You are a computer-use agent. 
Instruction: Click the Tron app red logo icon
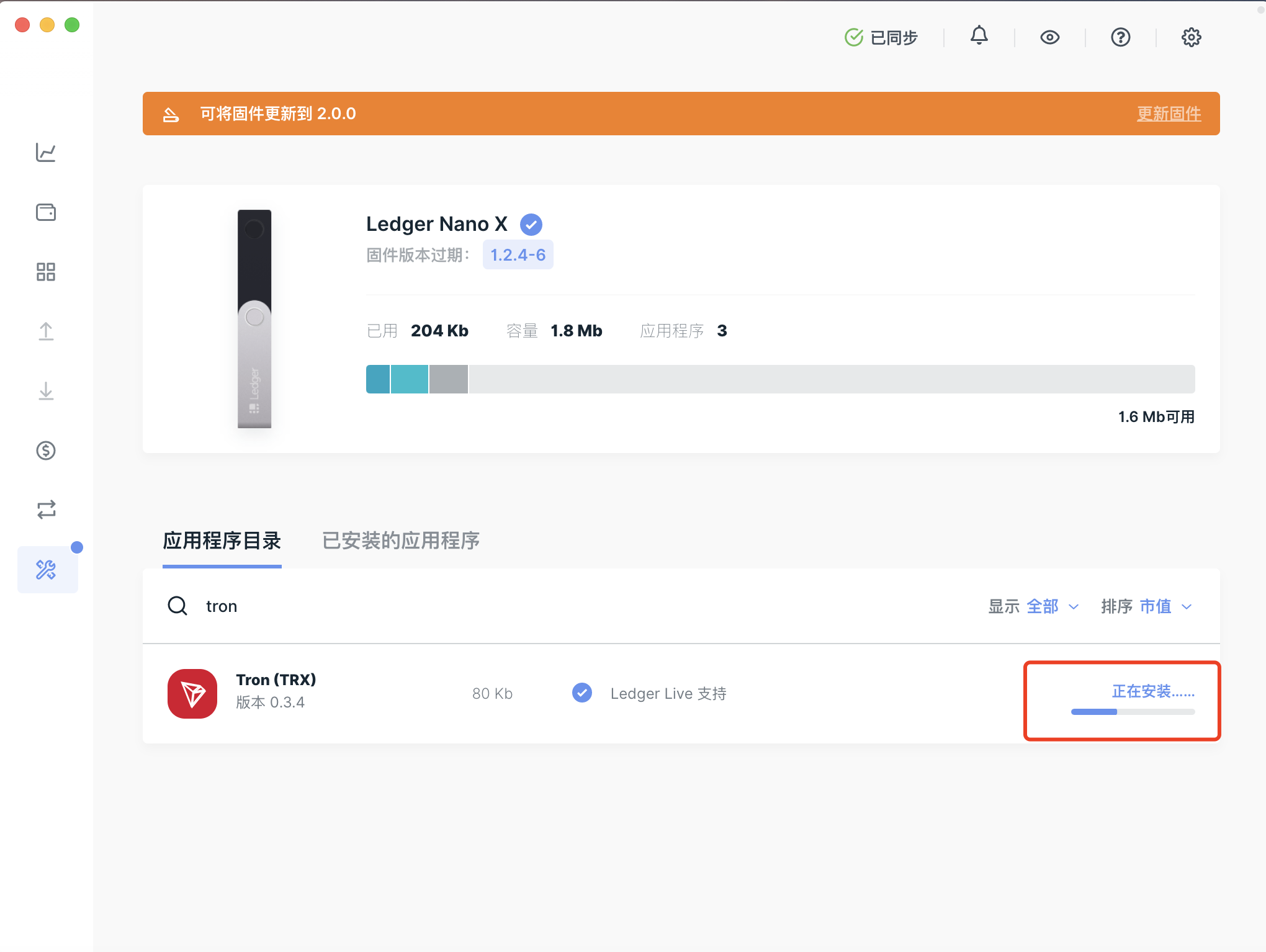click(192, 694)
